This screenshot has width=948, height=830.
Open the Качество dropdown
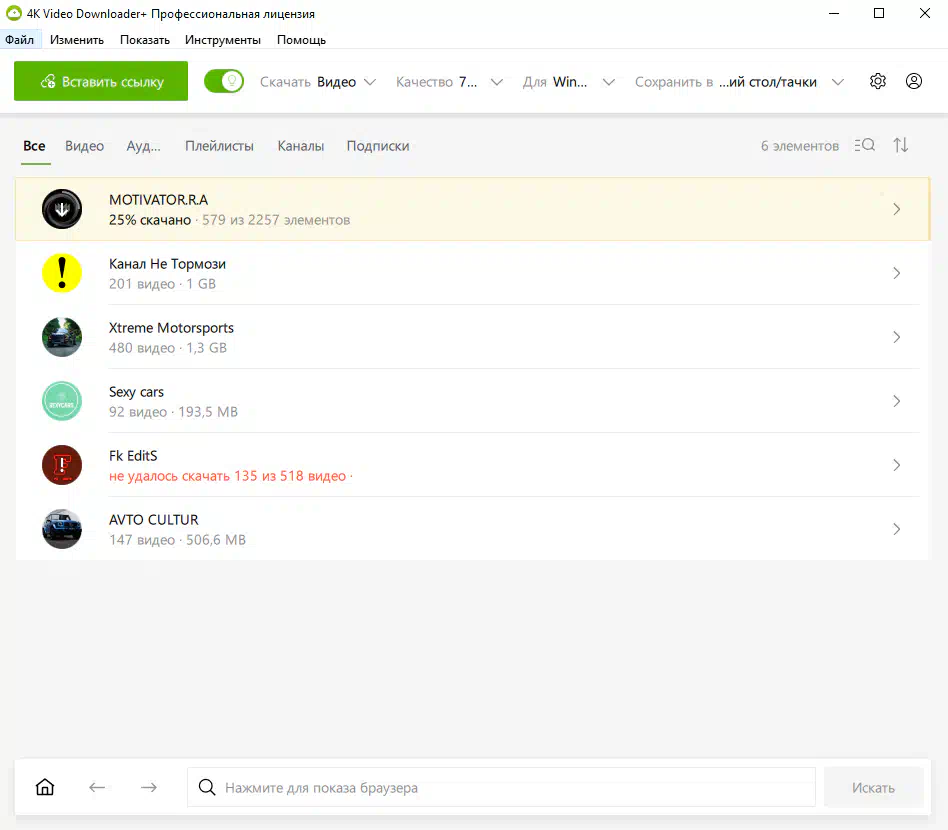coord(449,82)
